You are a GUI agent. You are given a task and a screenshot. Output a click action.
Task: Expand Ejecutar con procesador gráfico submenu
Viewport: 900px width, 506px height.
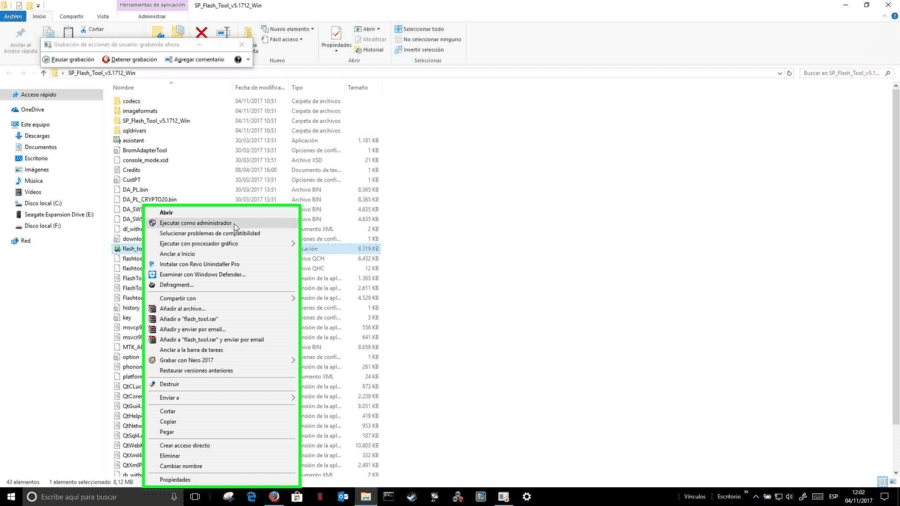(x=293, y=244)
